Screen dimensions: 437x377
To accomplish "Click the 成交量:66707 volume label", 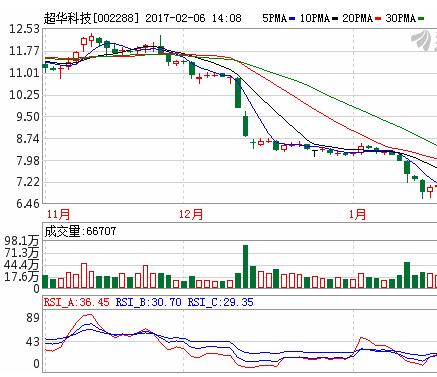I will [x=80, y=231].
